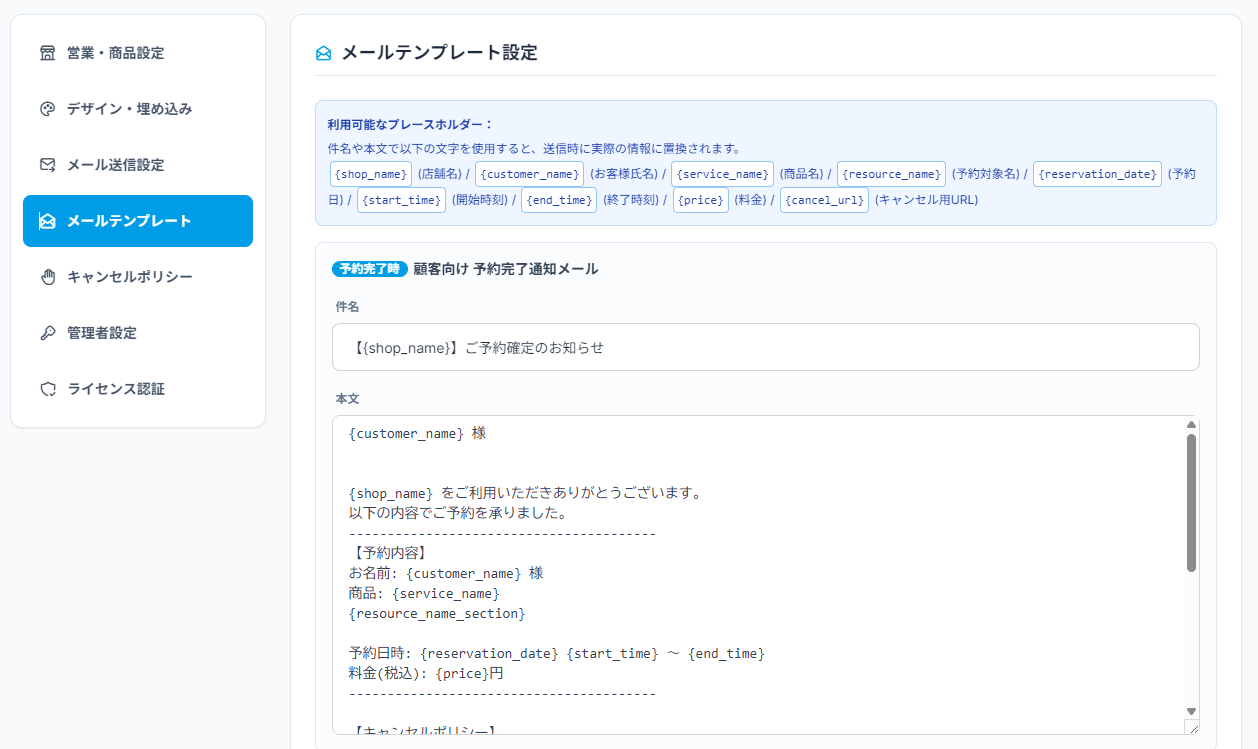The height and width of the screenshot is (749, 1258).
Task: Click the mail send icon for メール送信設定
Action: [47, 165]
